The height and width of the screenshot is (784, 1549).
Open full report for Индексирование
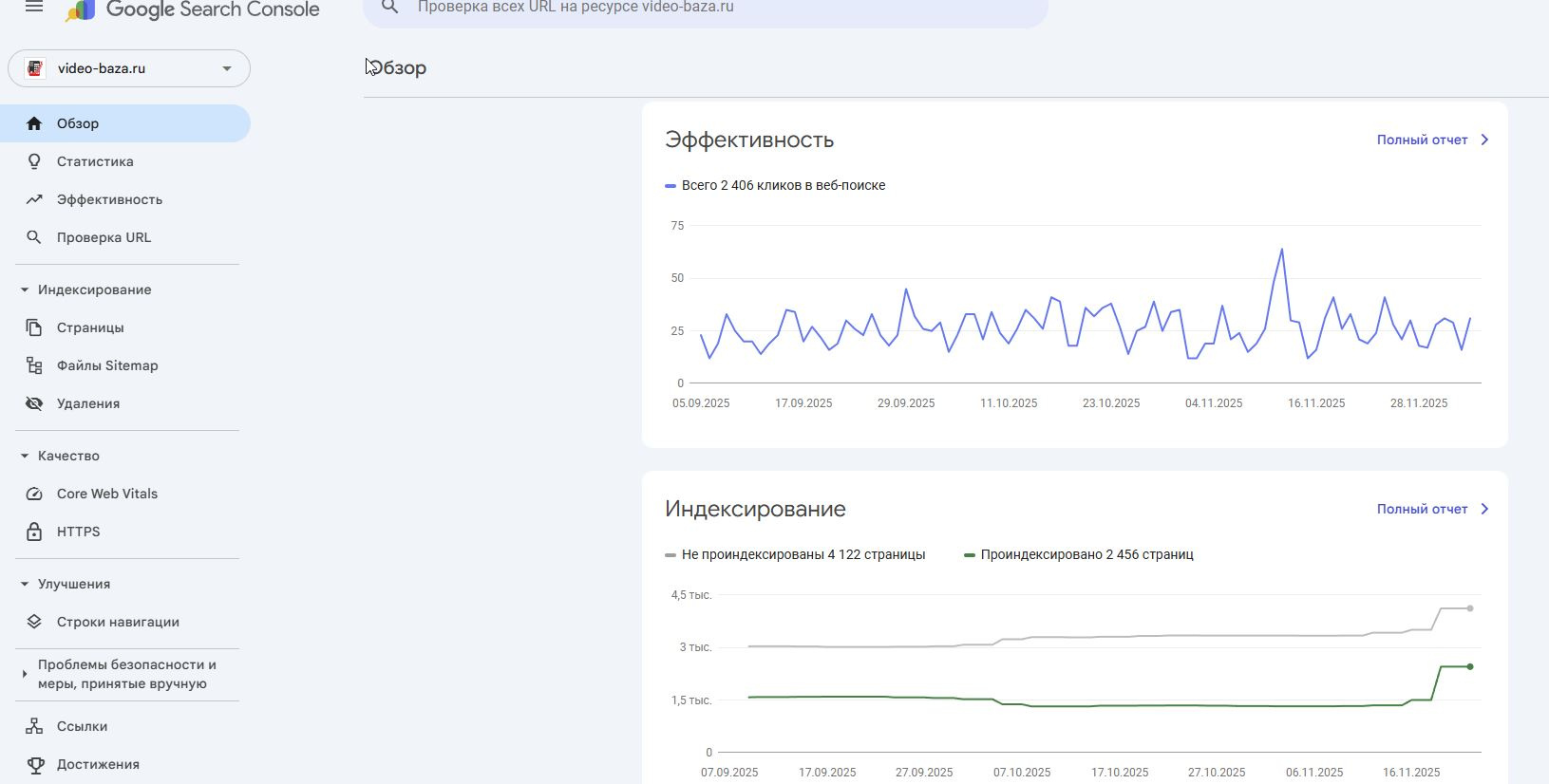point(1432,509)
